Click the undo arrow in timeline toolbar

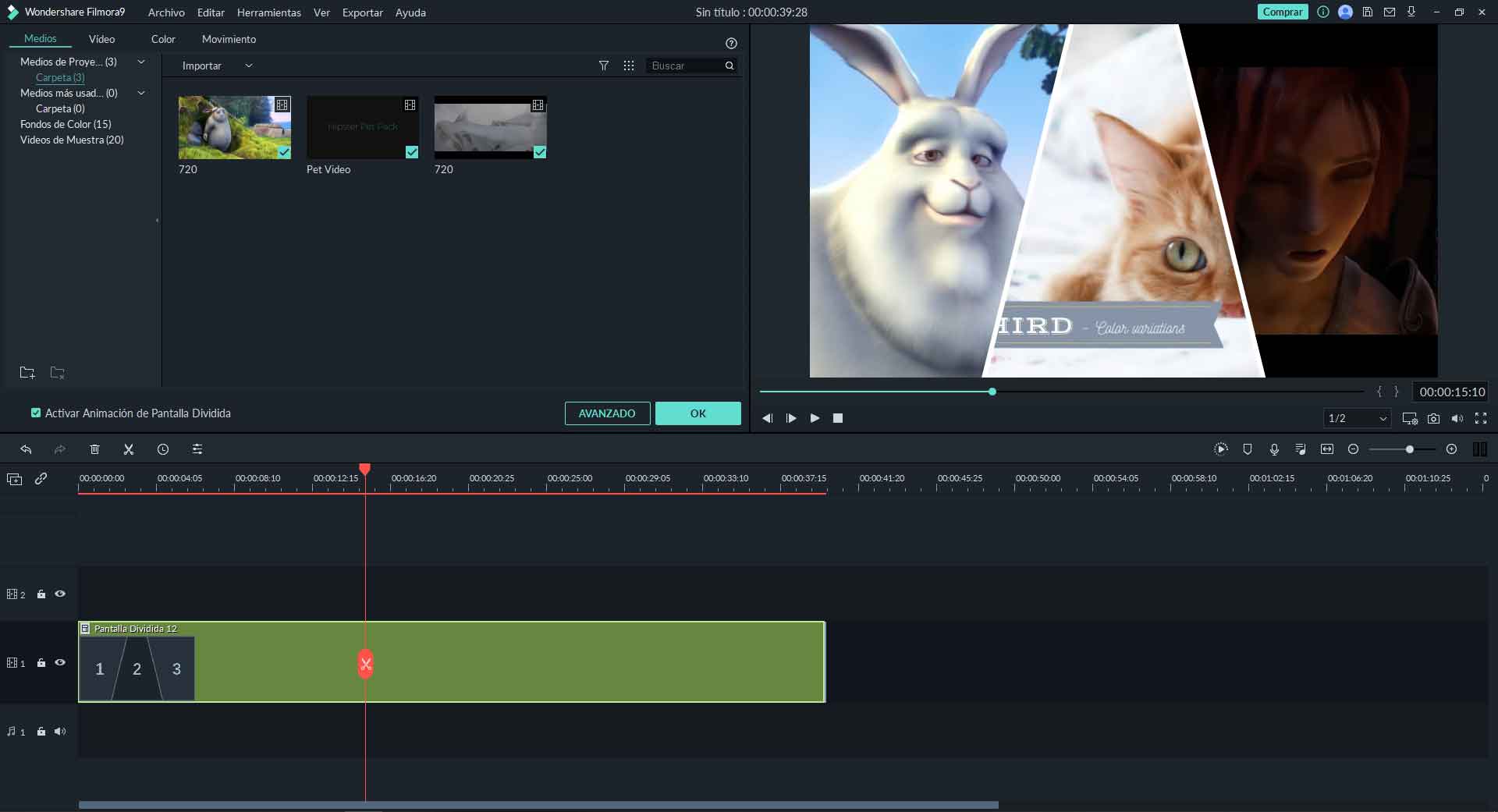(x=26, y=449)
